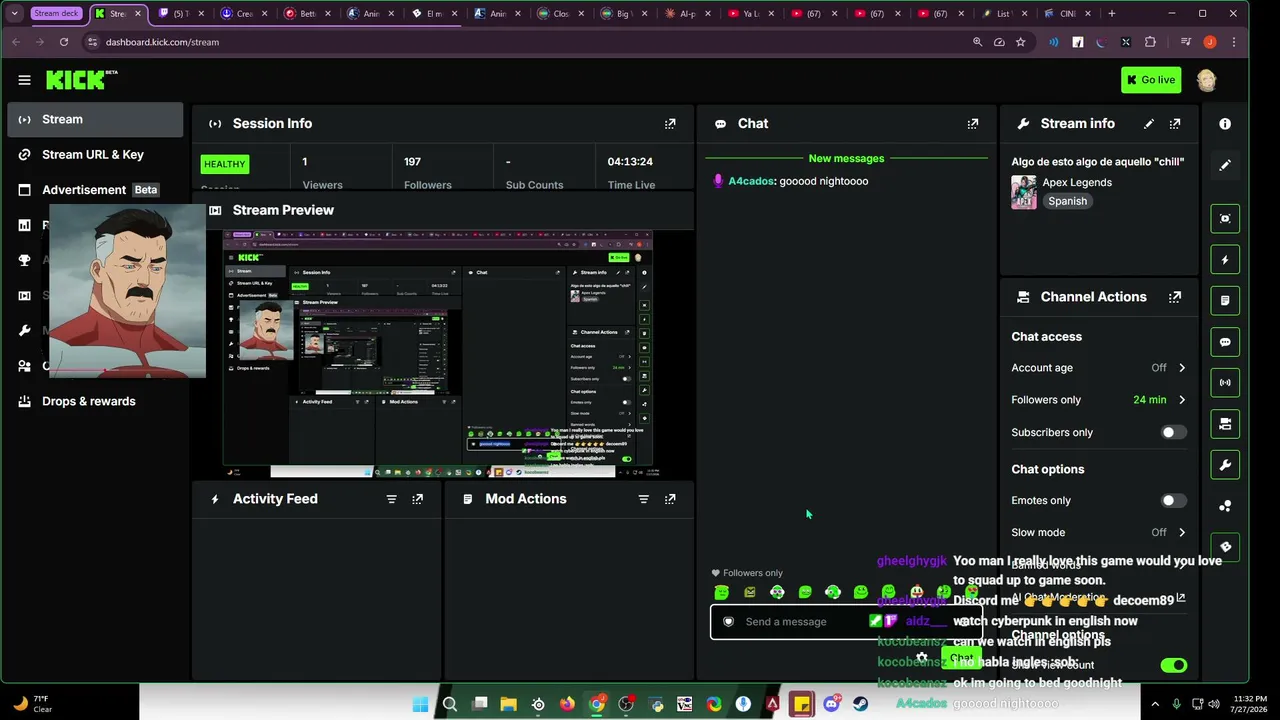Pop out the Mod Actions panel
The width and height of the screenshot is (1280, 720).
point(670,499)
